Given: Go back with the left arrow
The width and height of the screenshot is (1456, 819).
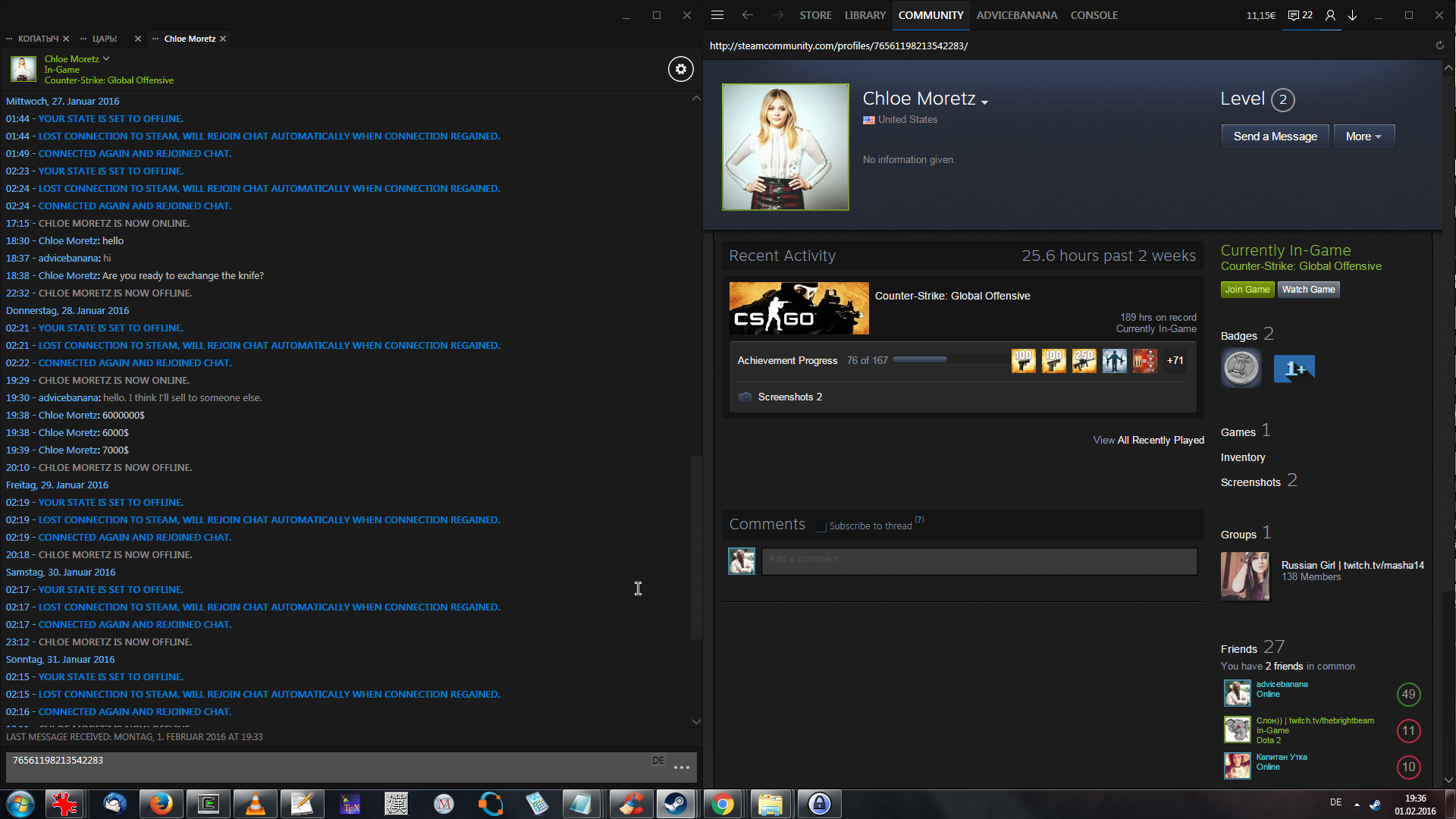Looking at the screenshot, I should pos(748,15).
